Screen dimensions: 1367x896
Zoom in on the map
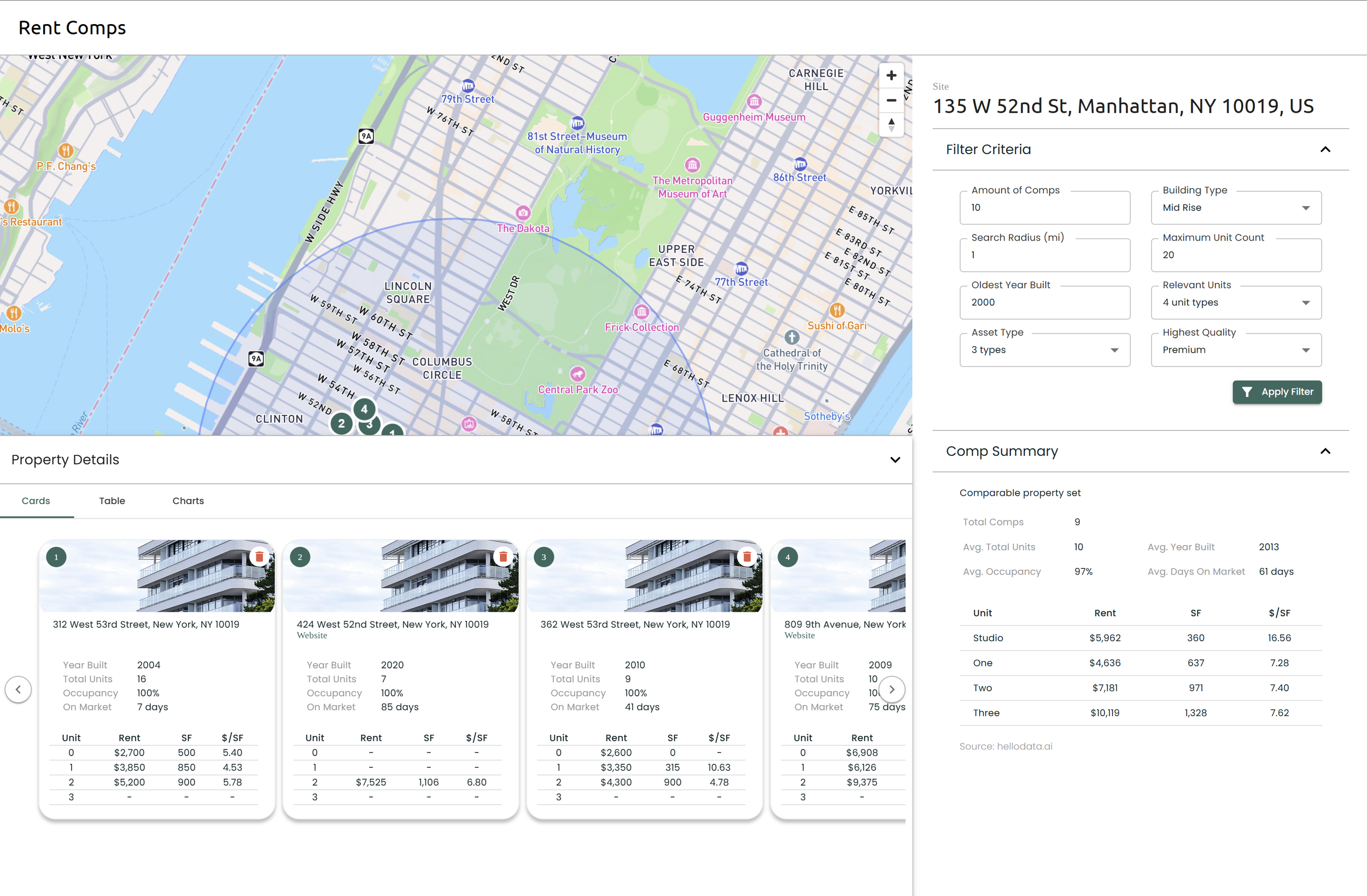pyautogui.click(x=891, y=75)
